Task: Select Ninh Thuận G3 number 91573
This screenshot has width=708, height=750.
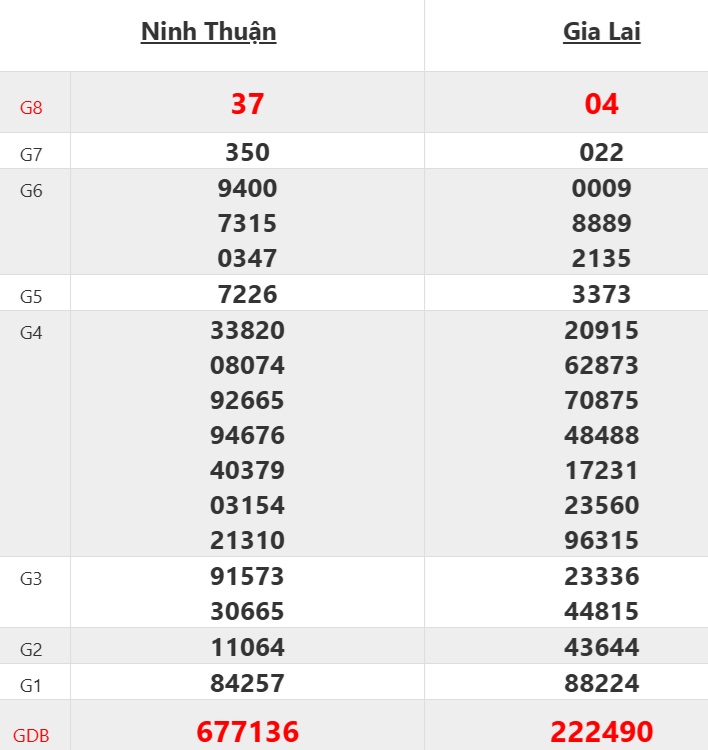Action: [x=247, y=576]
